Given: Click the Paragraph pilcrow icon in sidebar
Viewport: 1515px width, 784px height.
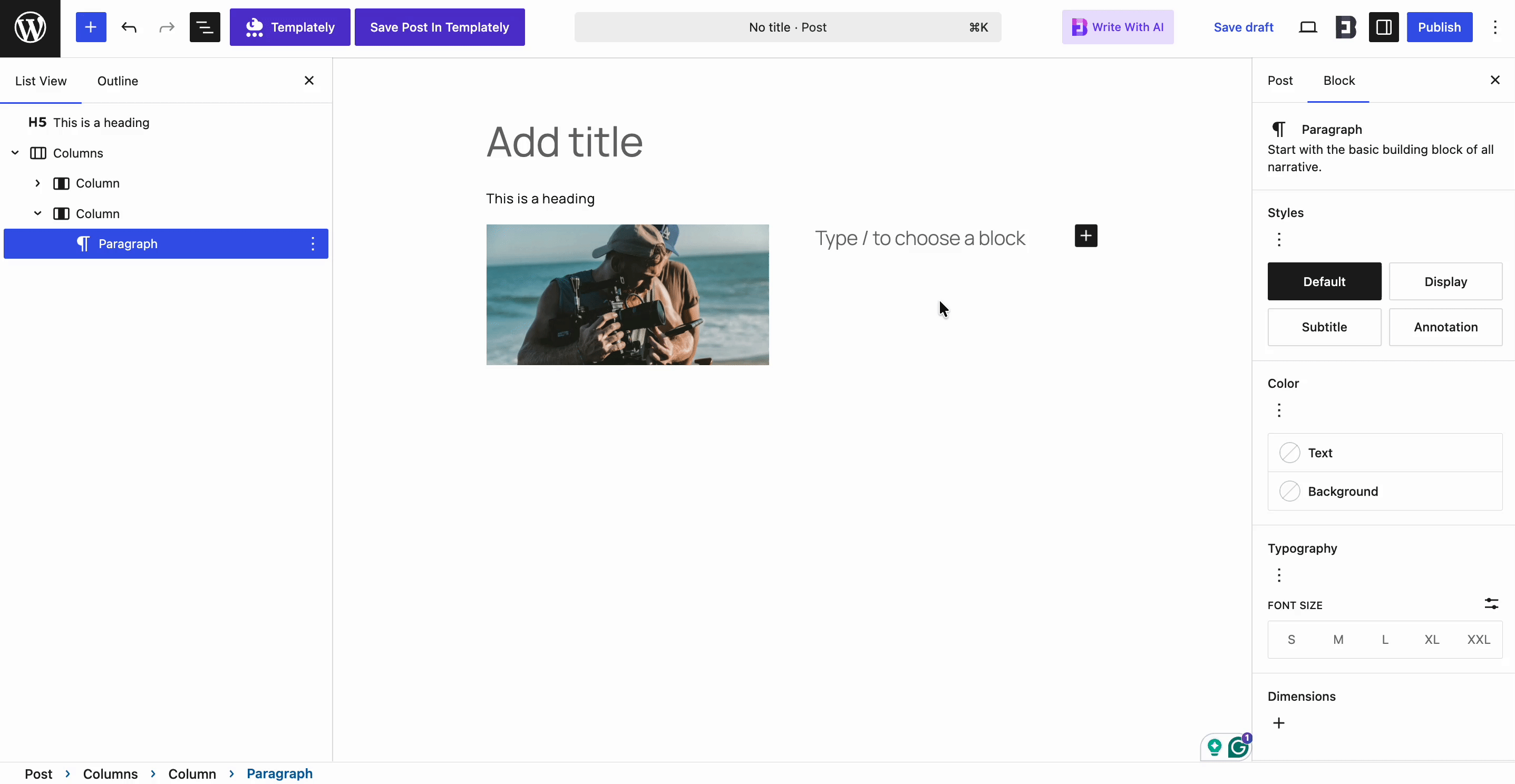Looking at the screenshot, I should click(x=1278, y=129).
